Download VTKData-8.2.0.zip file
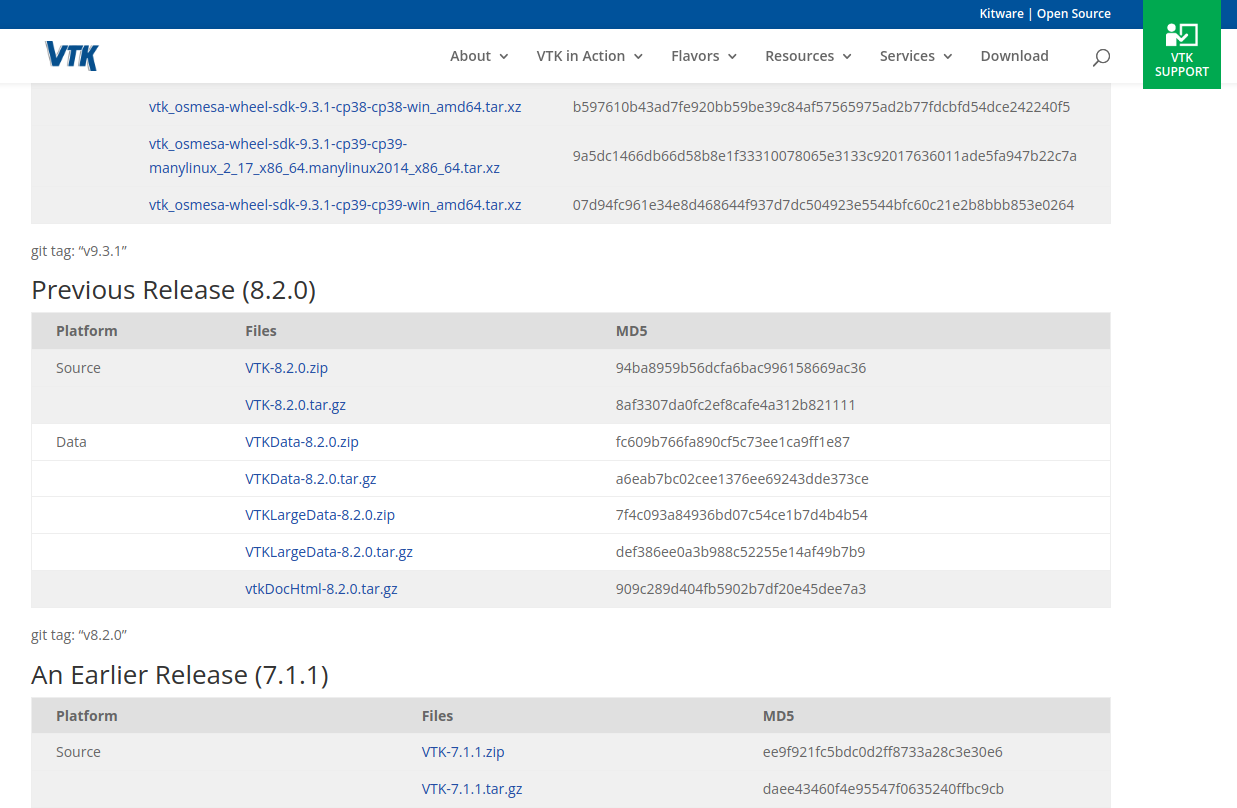 (302, 441)
